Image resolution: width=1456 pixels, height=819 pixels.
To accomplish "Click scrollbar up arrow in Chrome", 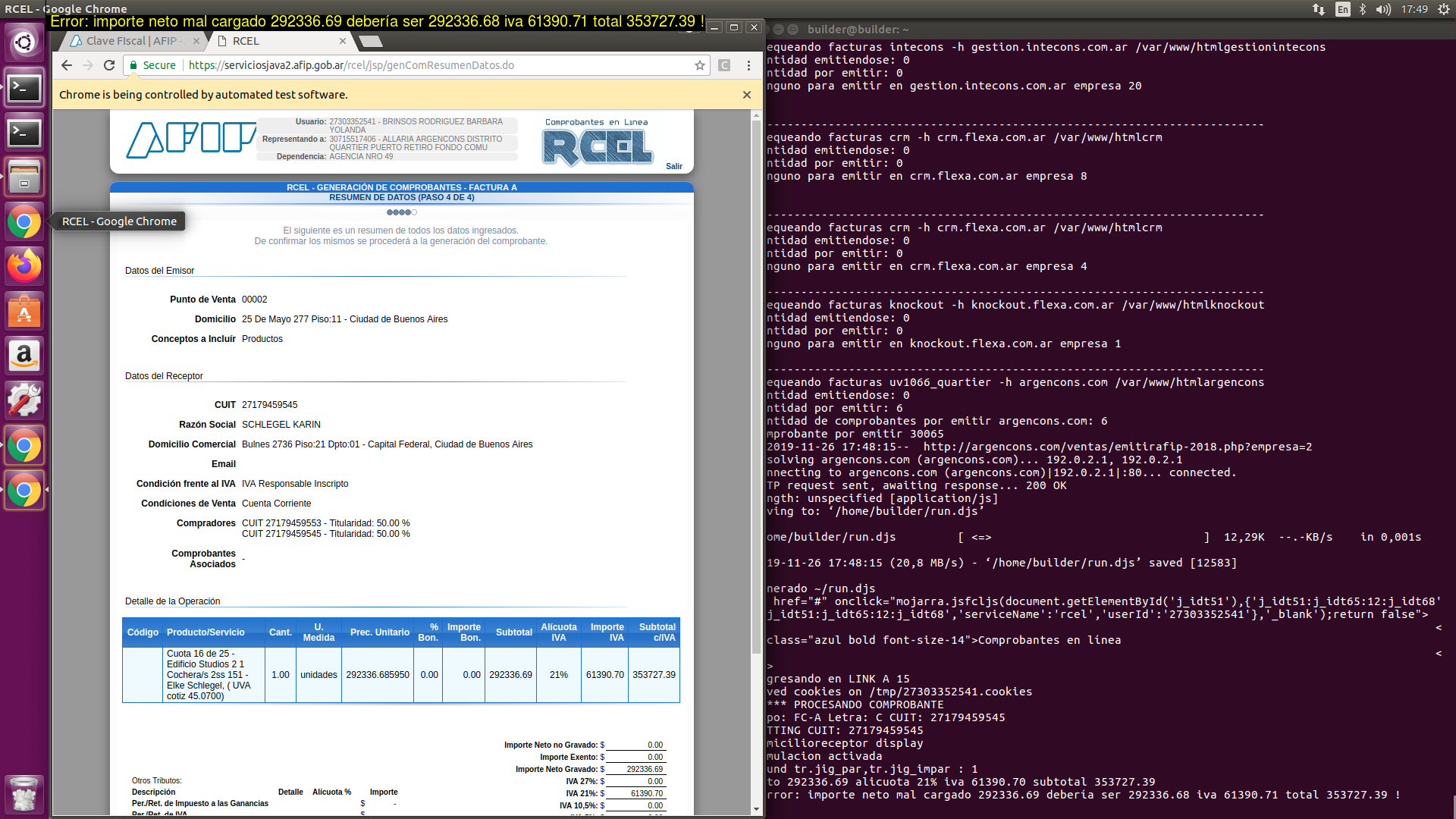I will [756, 116].
